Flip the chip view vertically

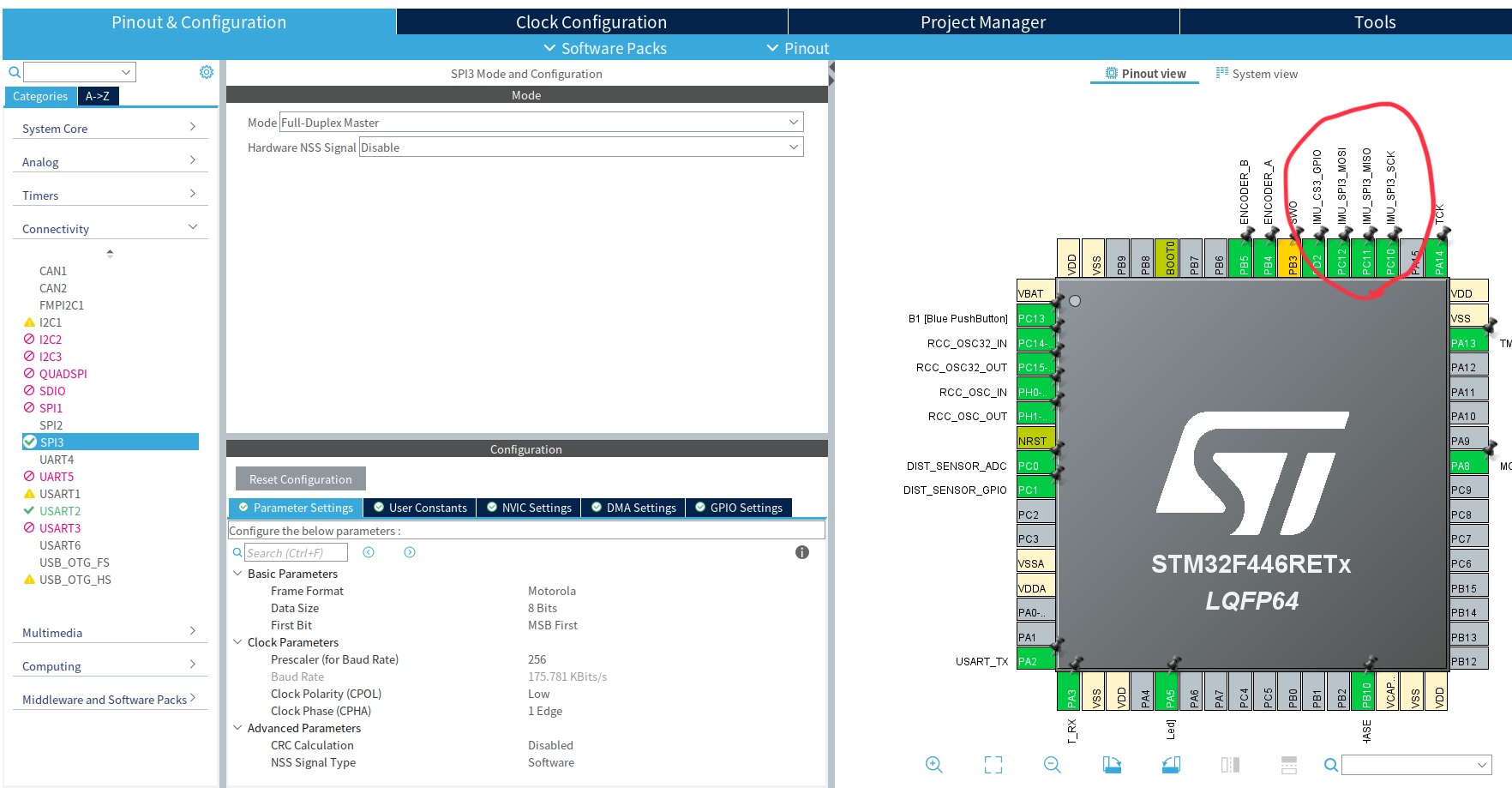coord(1288,765)
